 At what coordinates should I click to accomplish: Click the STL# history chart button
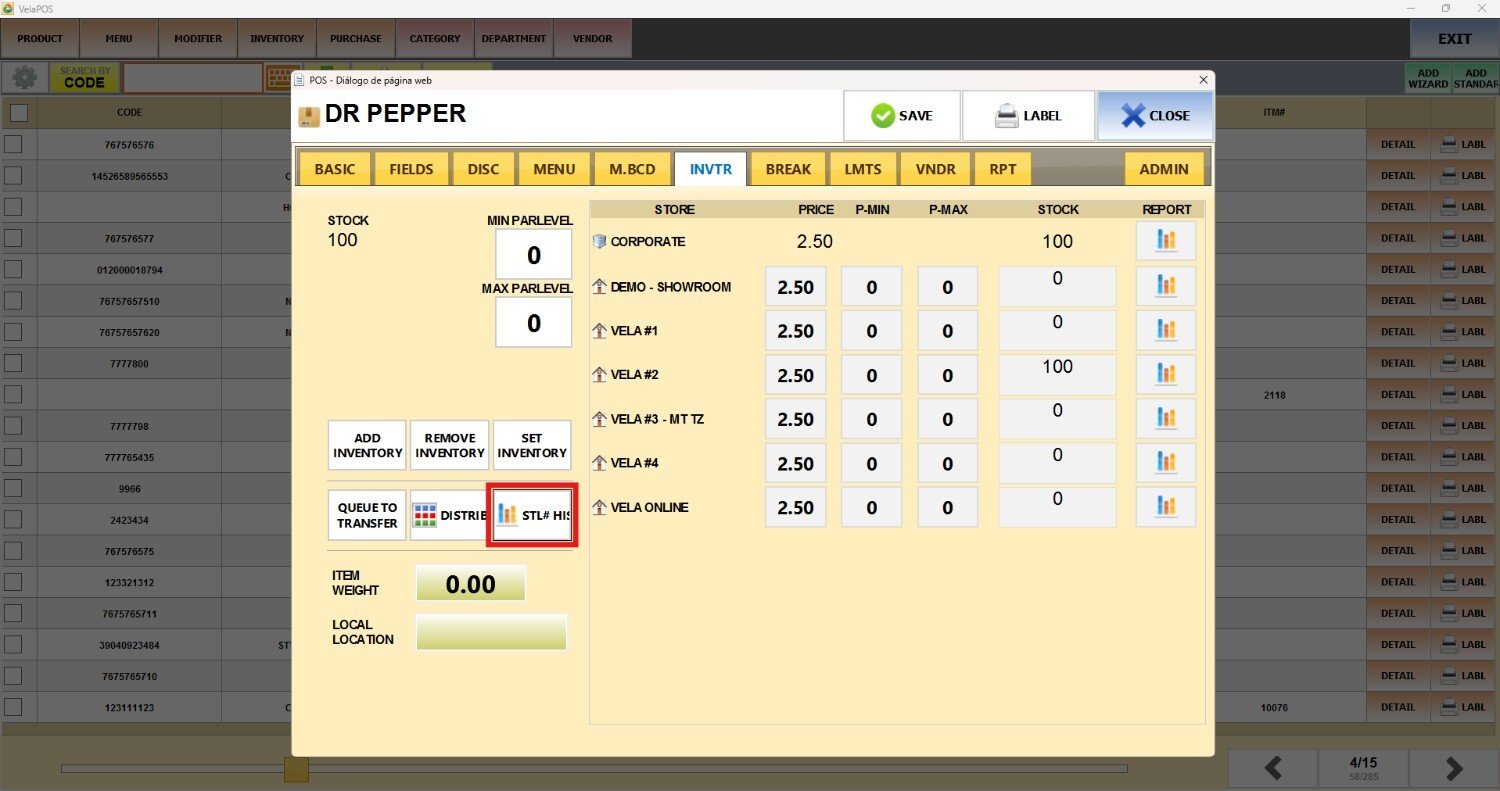click(x=532, y=515)
